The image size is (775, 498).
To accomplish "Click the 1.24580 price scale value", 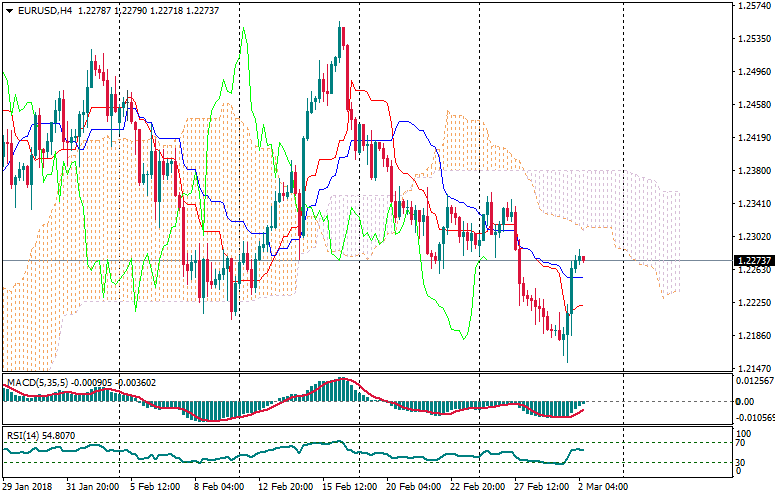I will click(752, 104).
